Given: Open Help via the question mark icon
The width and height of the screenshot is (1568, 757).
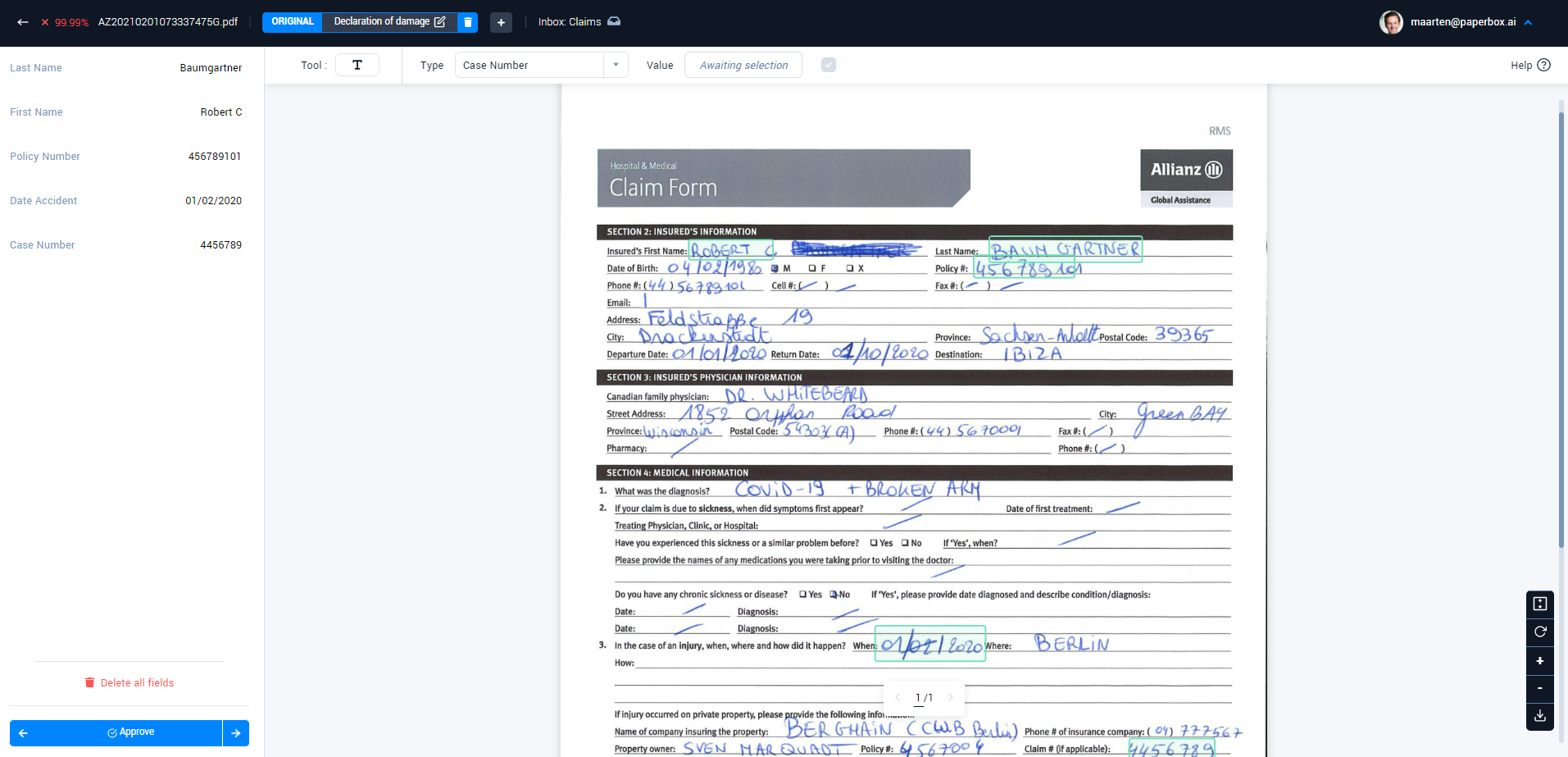Looking at the screenshot, I should click(1545, 65).
